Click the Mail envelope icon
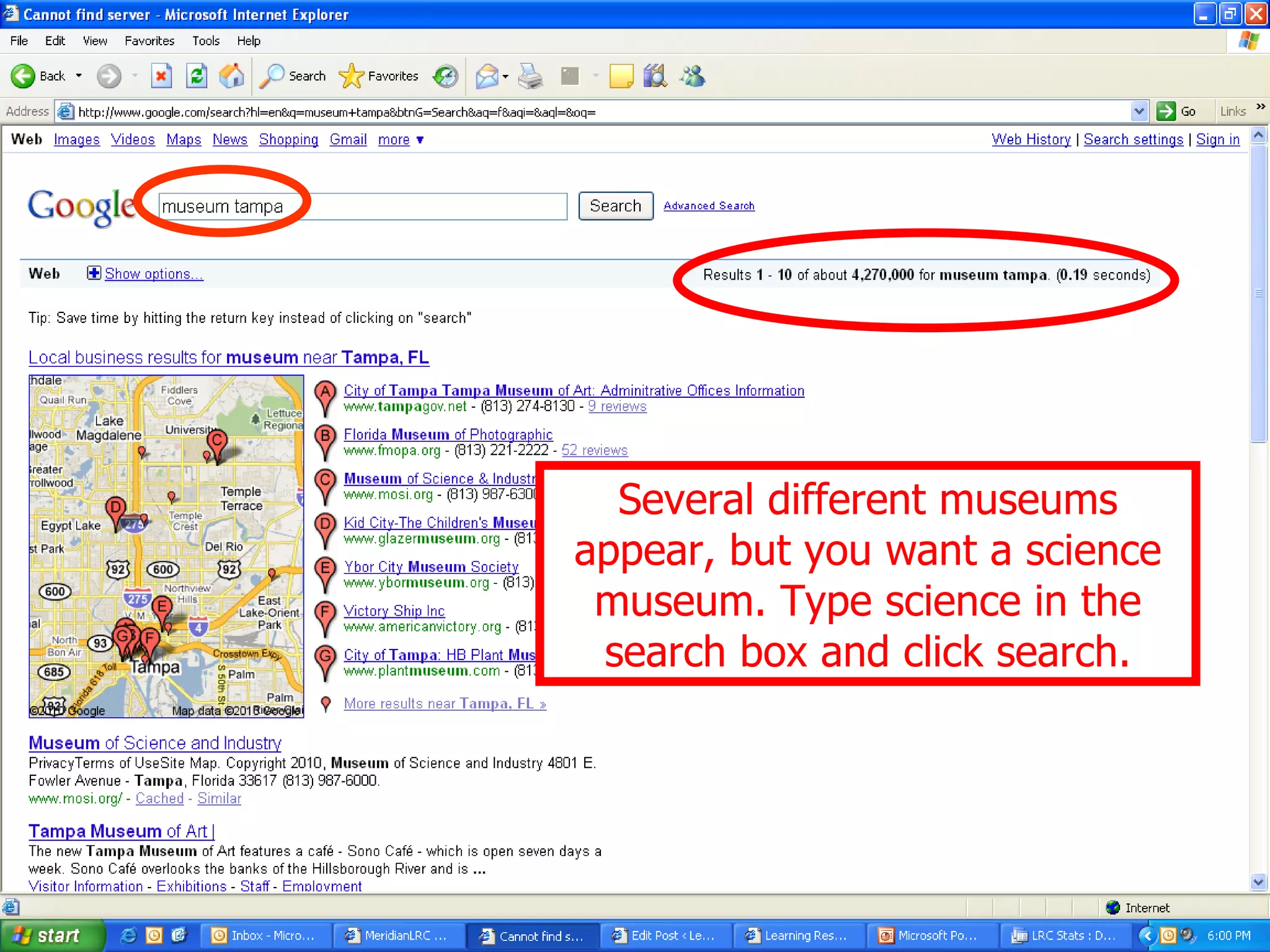The height and width of the screenshot is (952, 1270). [x=487, y=76]
